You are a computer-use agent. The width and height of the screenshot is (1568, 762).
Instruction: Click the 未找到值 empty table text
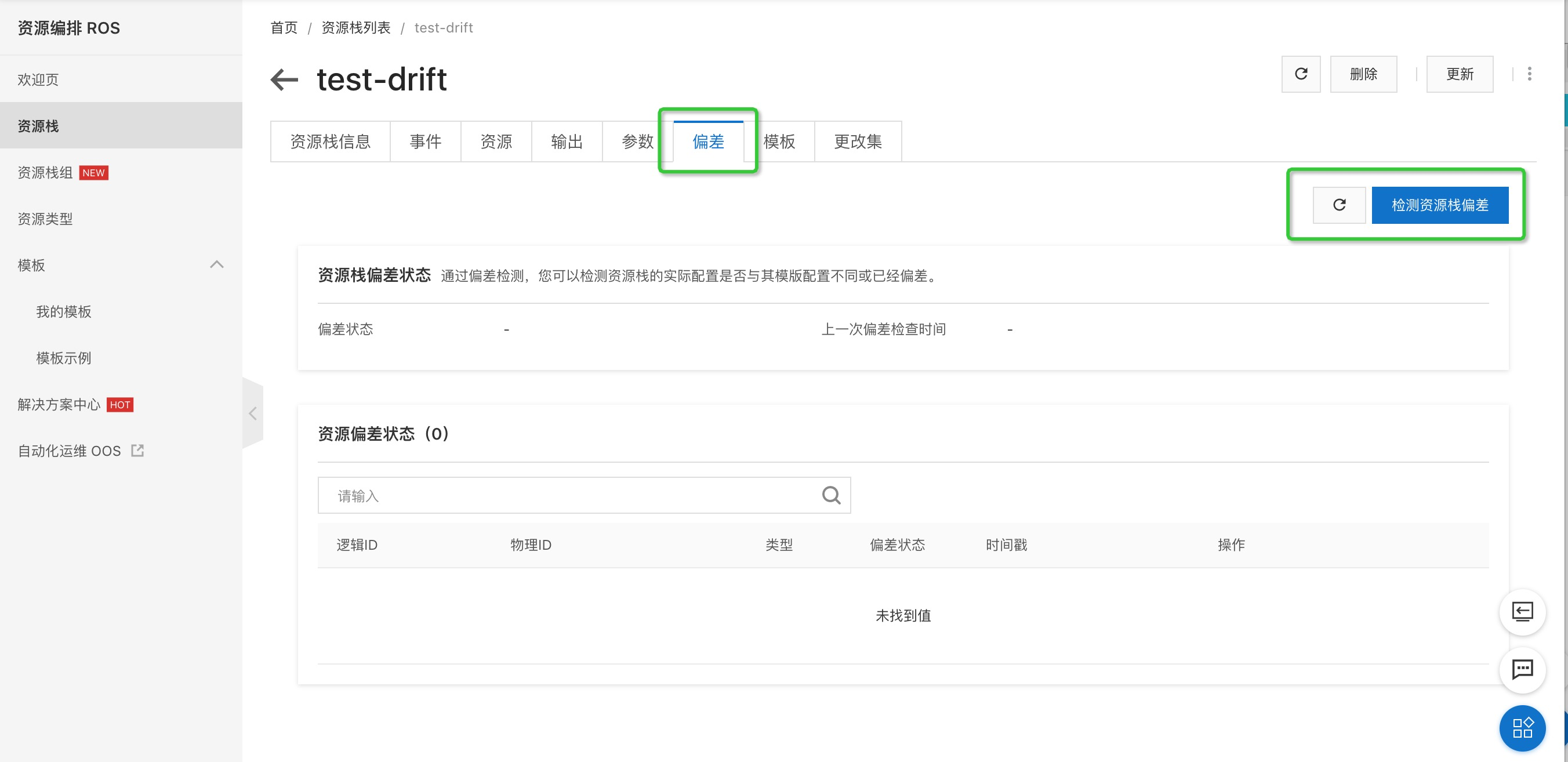(x=903, y=616)
